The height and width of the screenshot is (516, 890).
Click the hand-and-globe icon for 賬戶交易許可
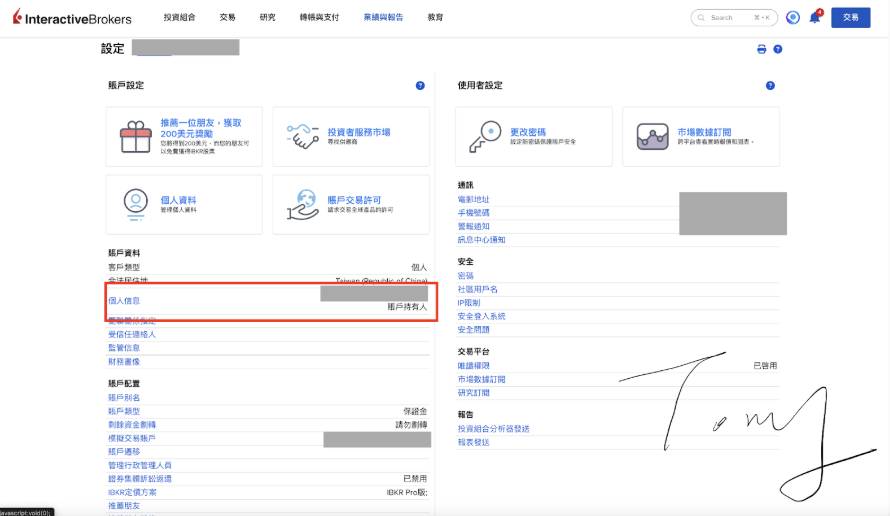point(303,204)
